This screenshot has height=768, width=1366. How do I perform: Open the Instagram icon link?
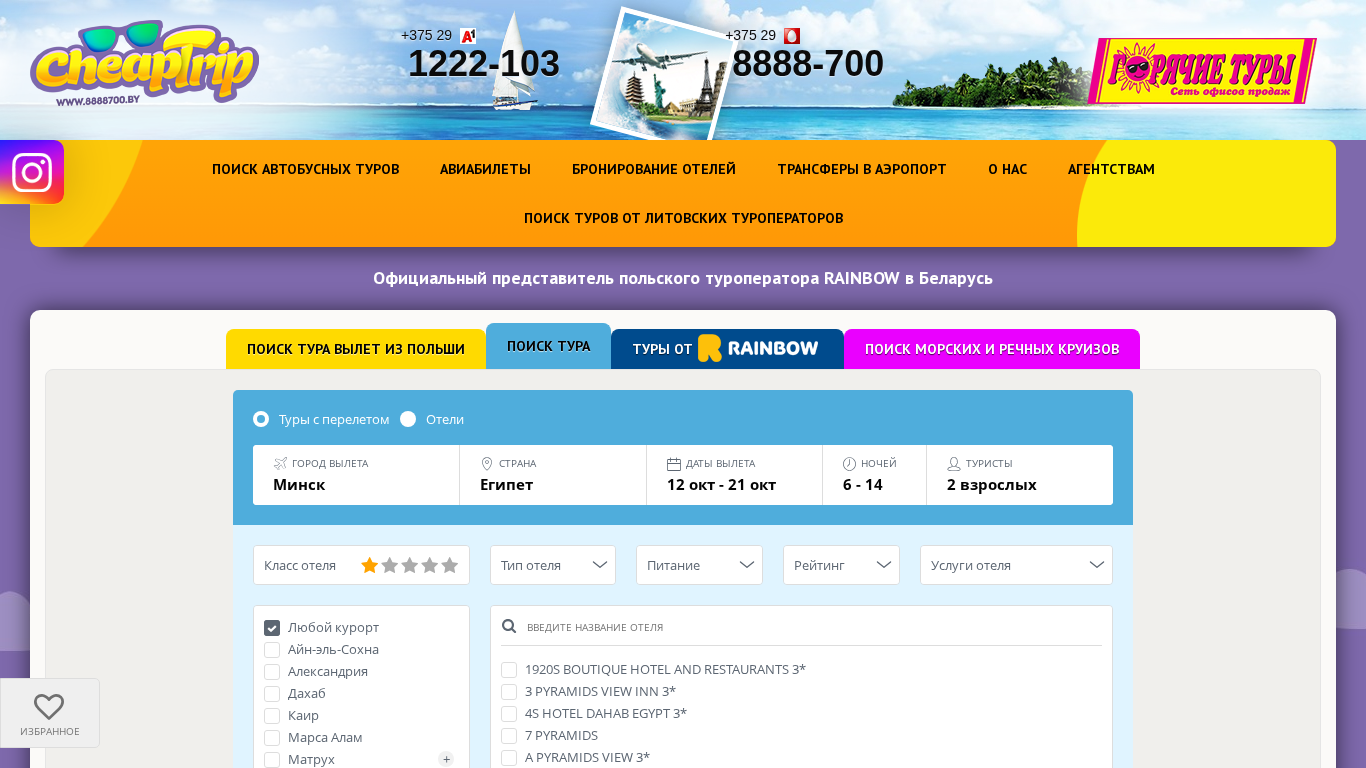tap(32, 172)
